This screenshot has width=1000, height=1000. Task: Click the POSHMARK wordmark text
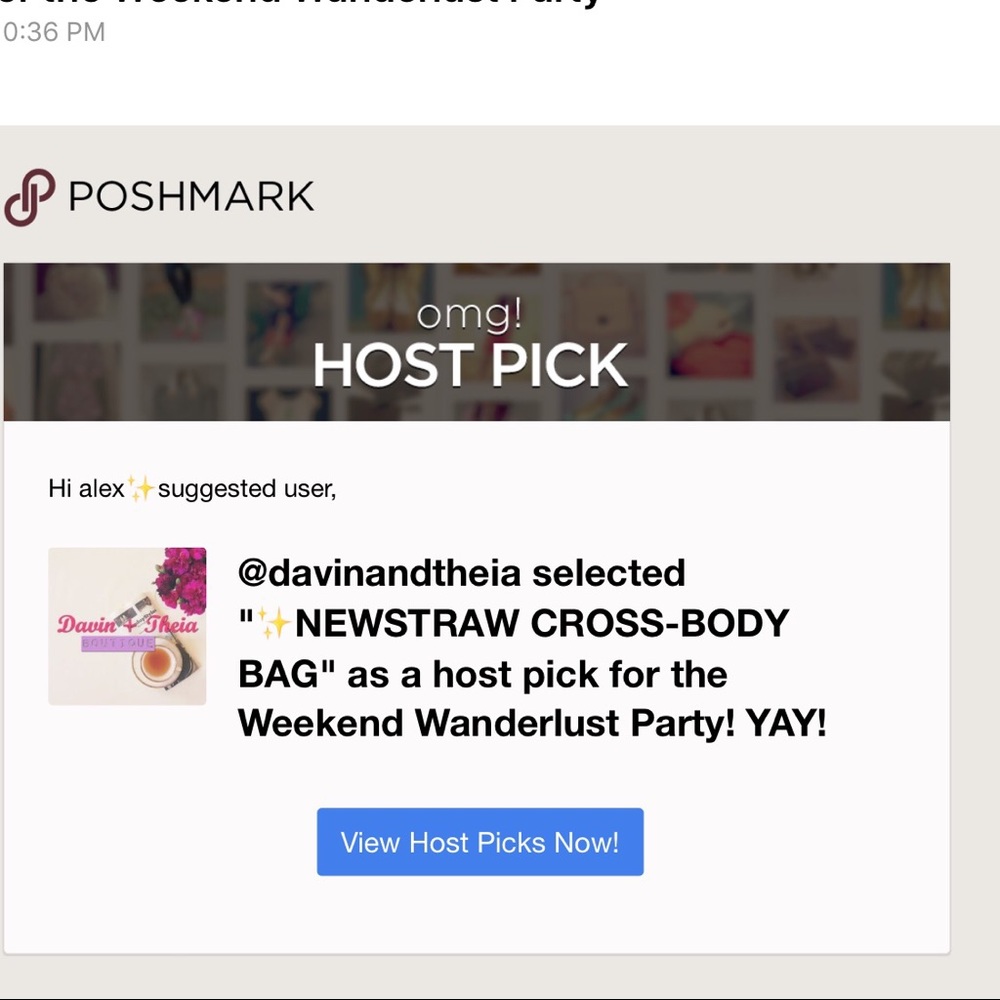(191, 197)
